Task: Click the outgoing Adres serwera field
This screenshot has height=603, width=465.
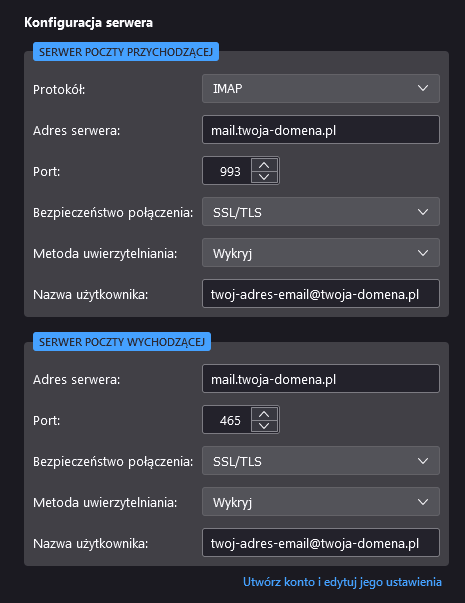Action: coord(321,379)
